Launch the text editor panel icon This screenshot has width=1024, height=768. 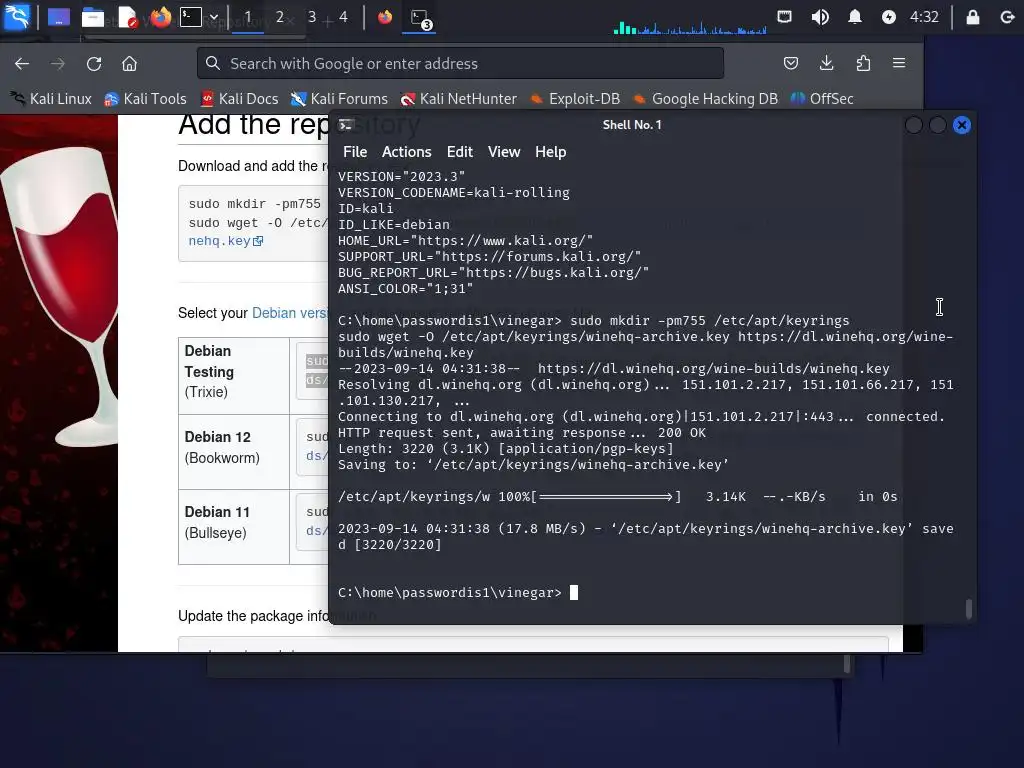[127, 17]
